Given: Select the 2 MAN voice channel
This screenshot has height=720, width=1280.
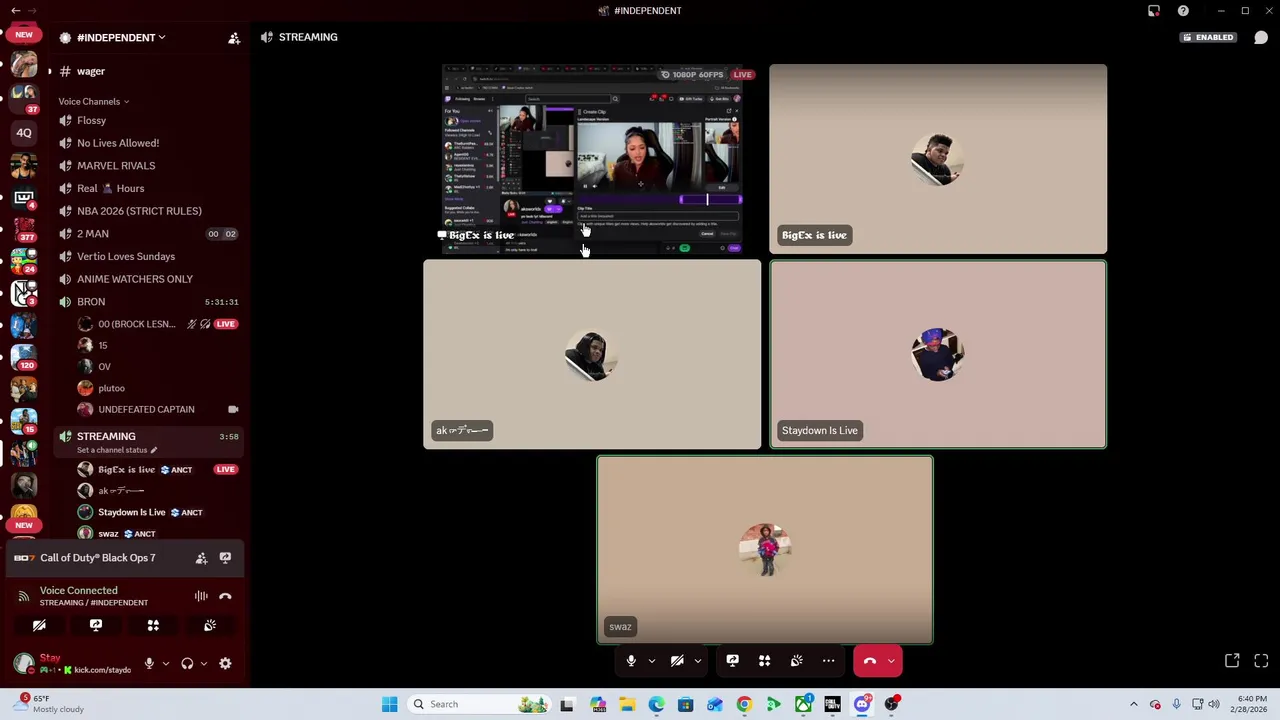Looking at the screenshot, I should pos(148,234).
